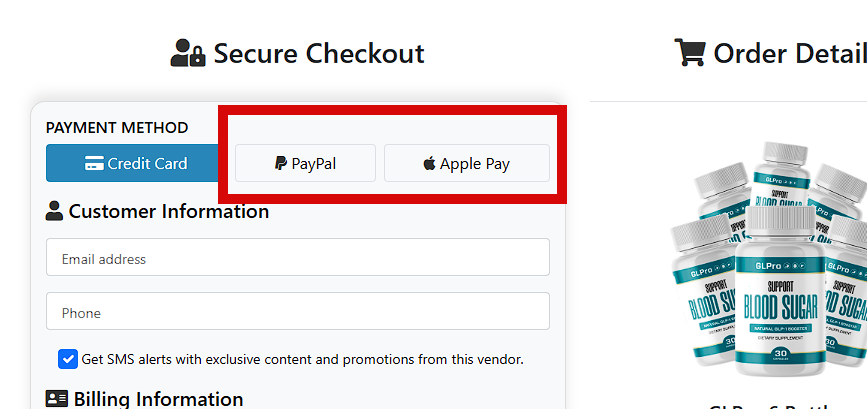Click the person icon beside Customer Information
Image resolution: width=867 pixels, height=409 pixels.
point(55,211)
